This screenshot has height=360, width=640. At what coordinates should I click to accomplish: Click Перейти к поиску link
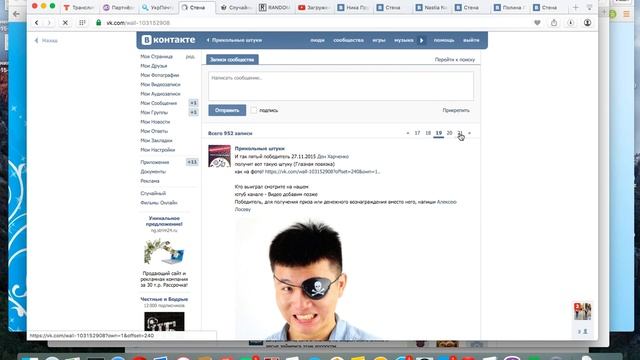pyautogui.click(x=455, y=60)
